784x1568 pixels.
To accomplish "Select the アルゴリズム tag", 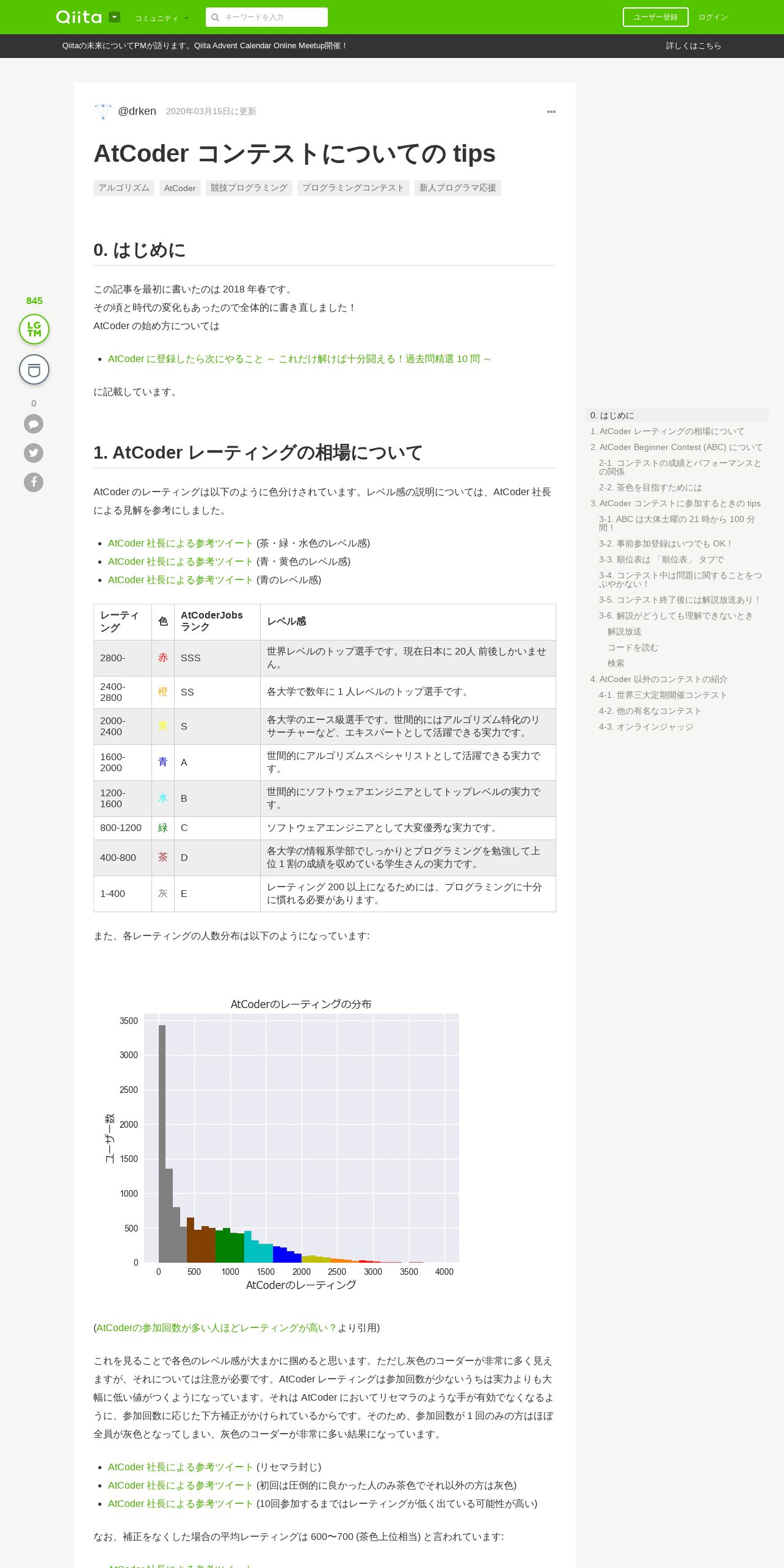I will click(123, 188).
